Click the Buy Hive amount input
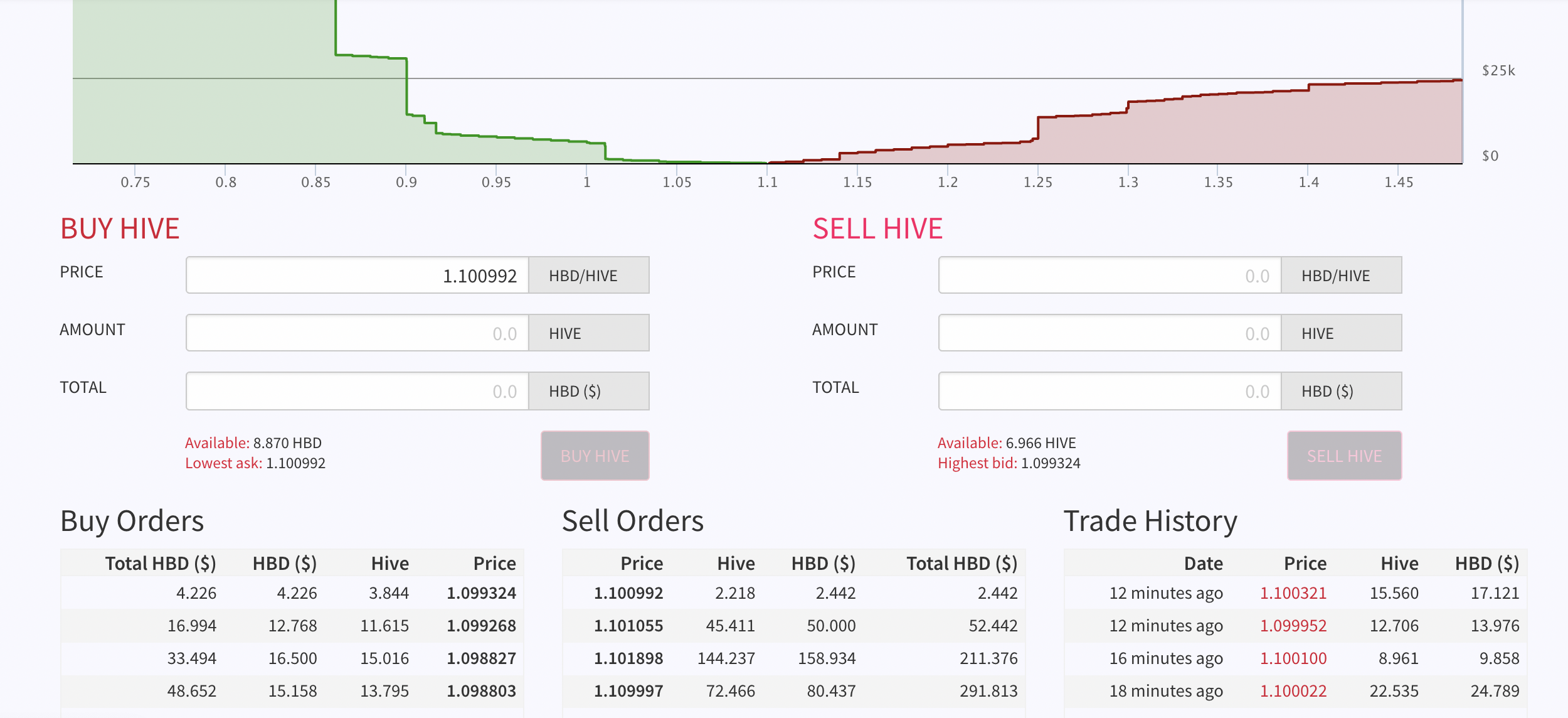The height and width of the screenshot is (718, 1568). (x=358, y=333)
